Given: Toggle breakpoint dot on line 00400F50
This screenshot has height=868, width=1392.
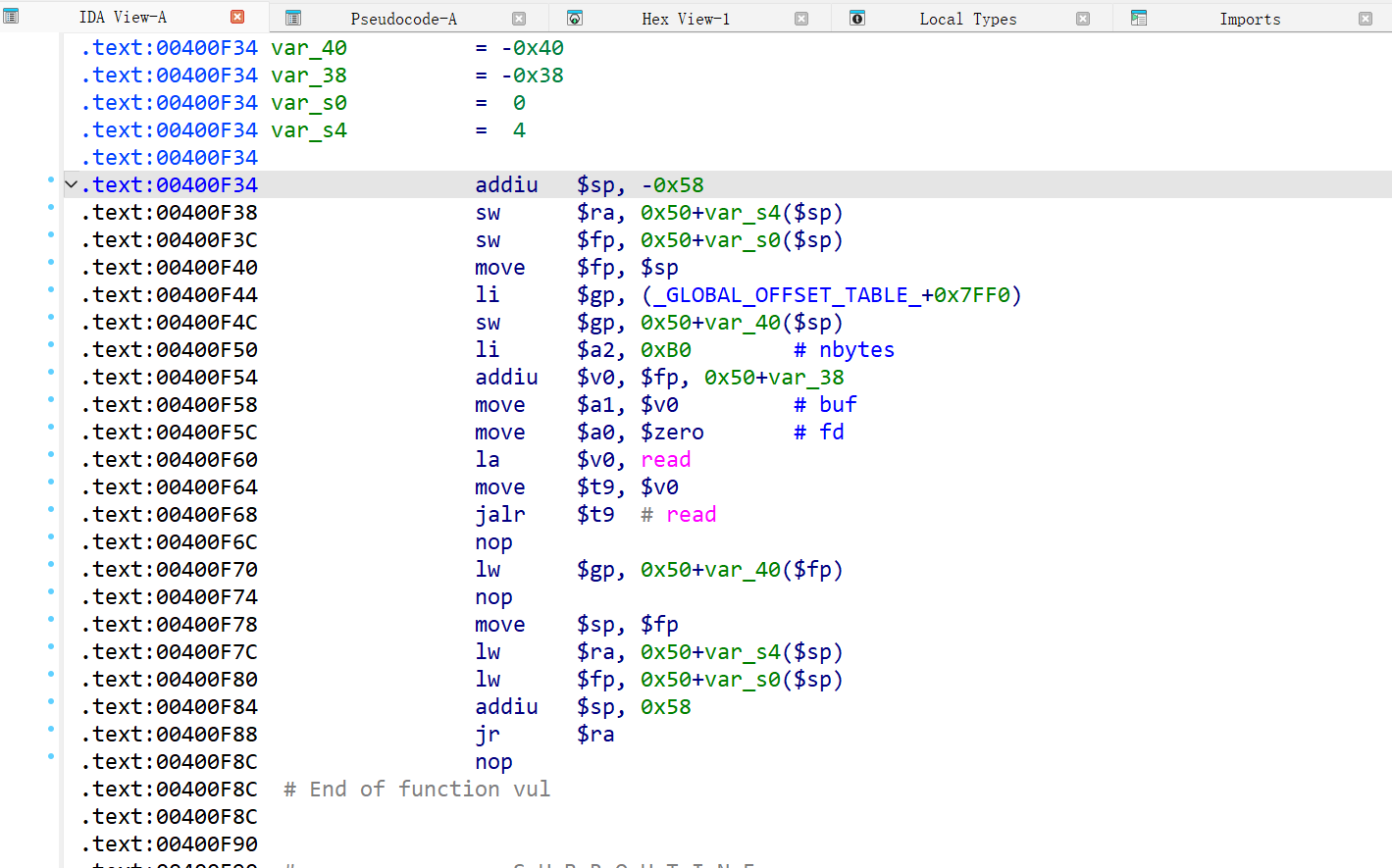Looking at the screenshot, I should pos(51,344).
